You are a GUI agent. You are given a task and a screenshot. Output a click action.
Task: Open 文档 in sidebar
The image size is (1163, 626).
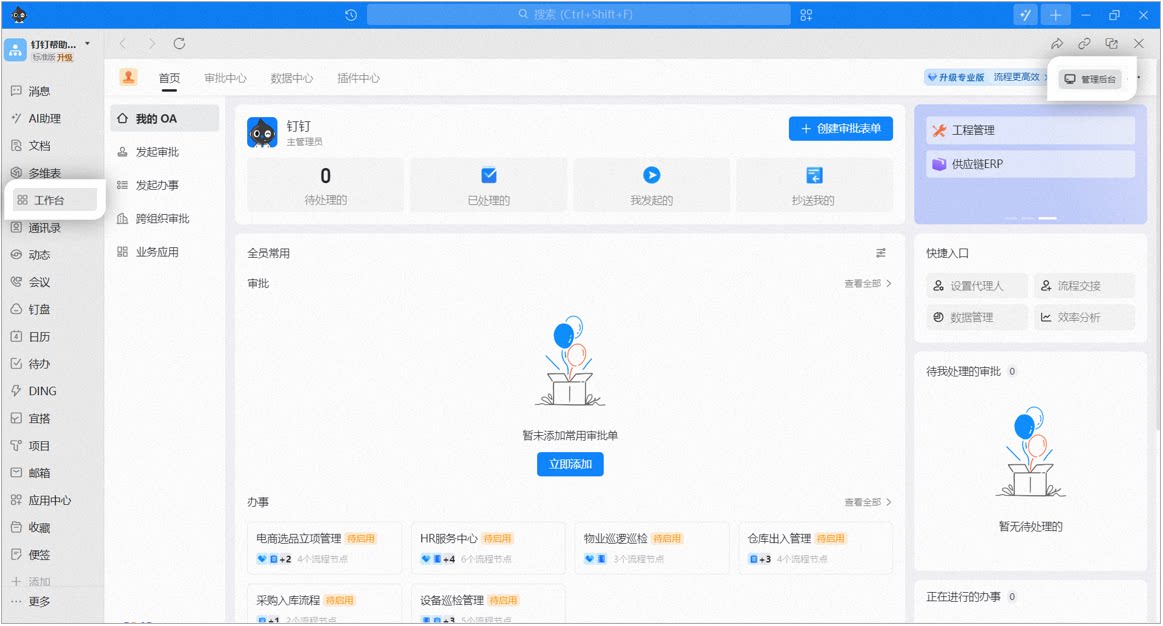point(31,146)
